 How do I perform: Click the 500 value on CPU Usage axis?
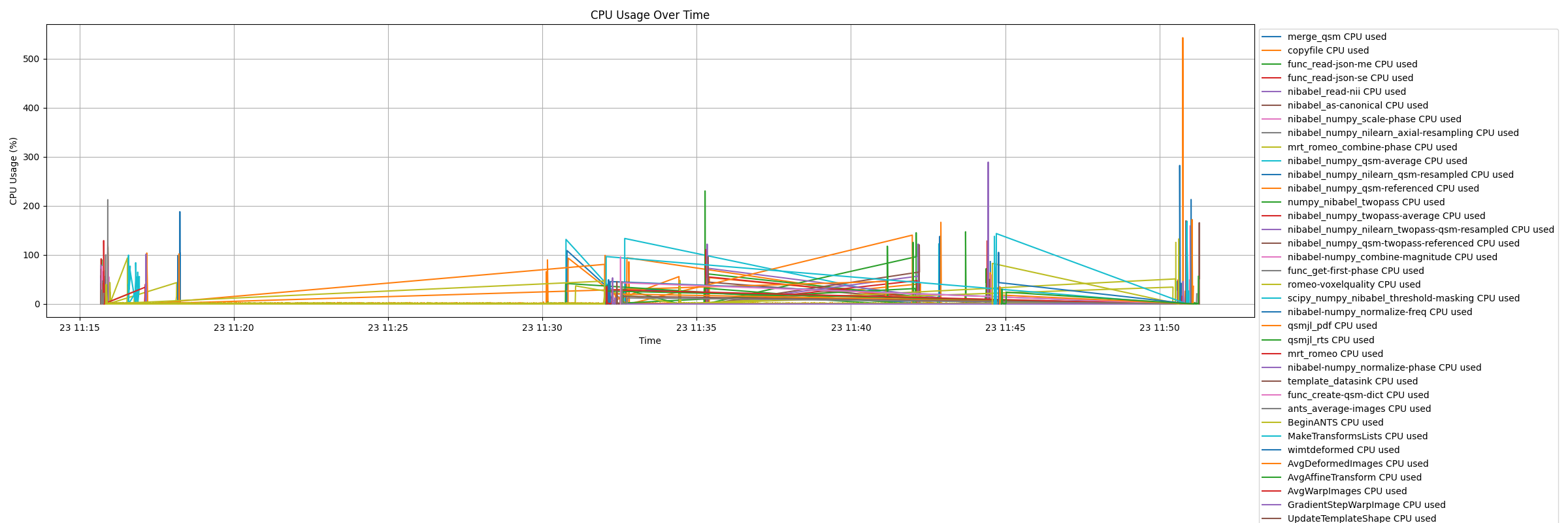pyautogui.click(x=31, y=59)
